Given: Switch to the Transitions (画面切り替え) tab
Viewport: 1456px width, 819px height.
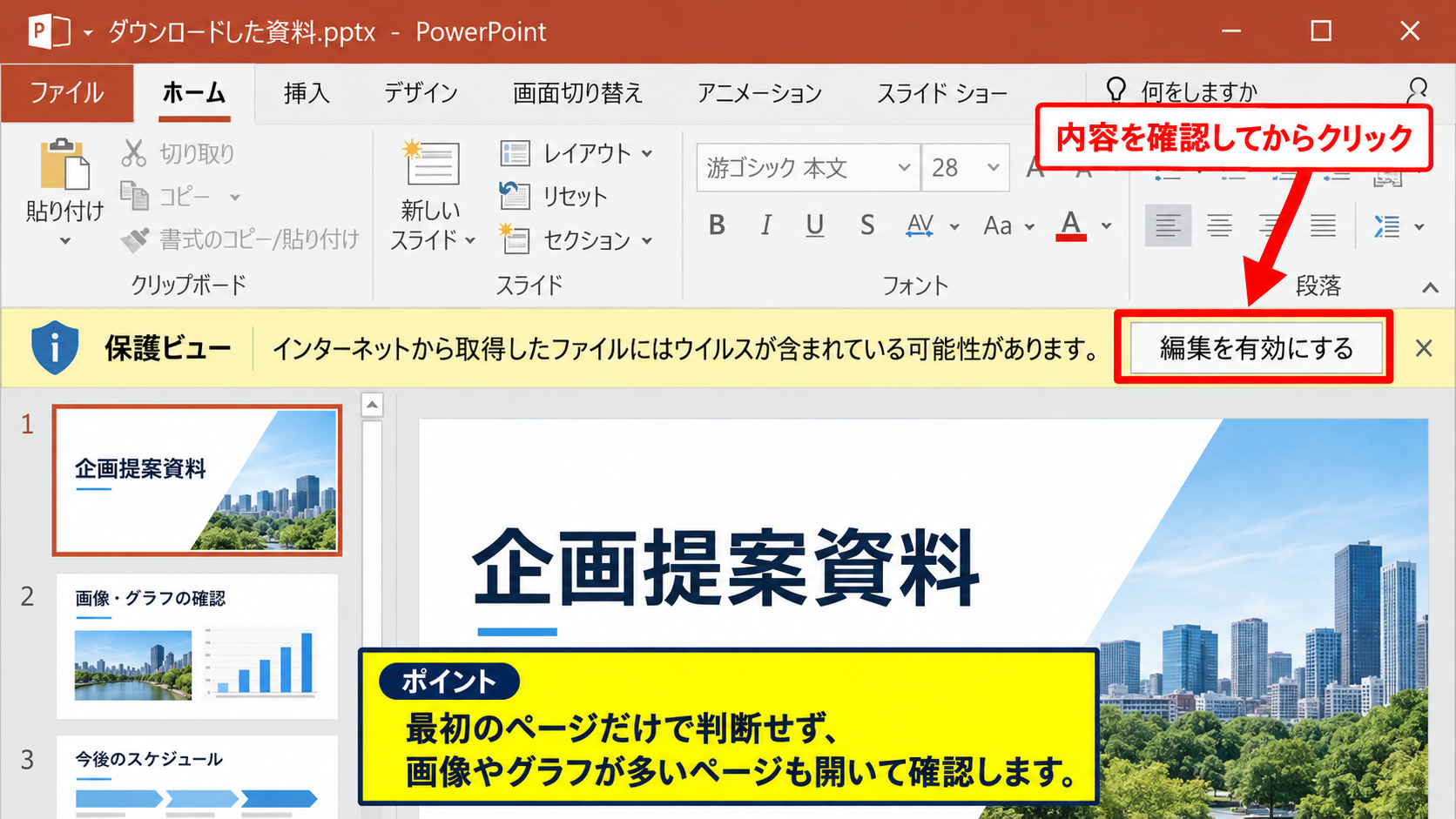Looking at the screenshot, I should point(577,92).
